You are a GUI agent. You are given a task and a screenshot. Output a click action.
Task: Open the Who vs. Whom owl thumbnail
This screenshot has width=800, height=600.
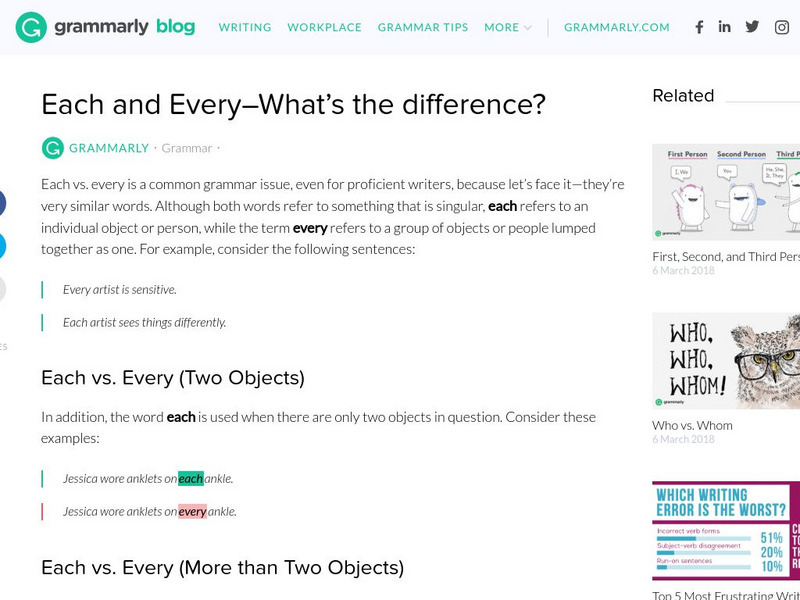coord(726,360)
